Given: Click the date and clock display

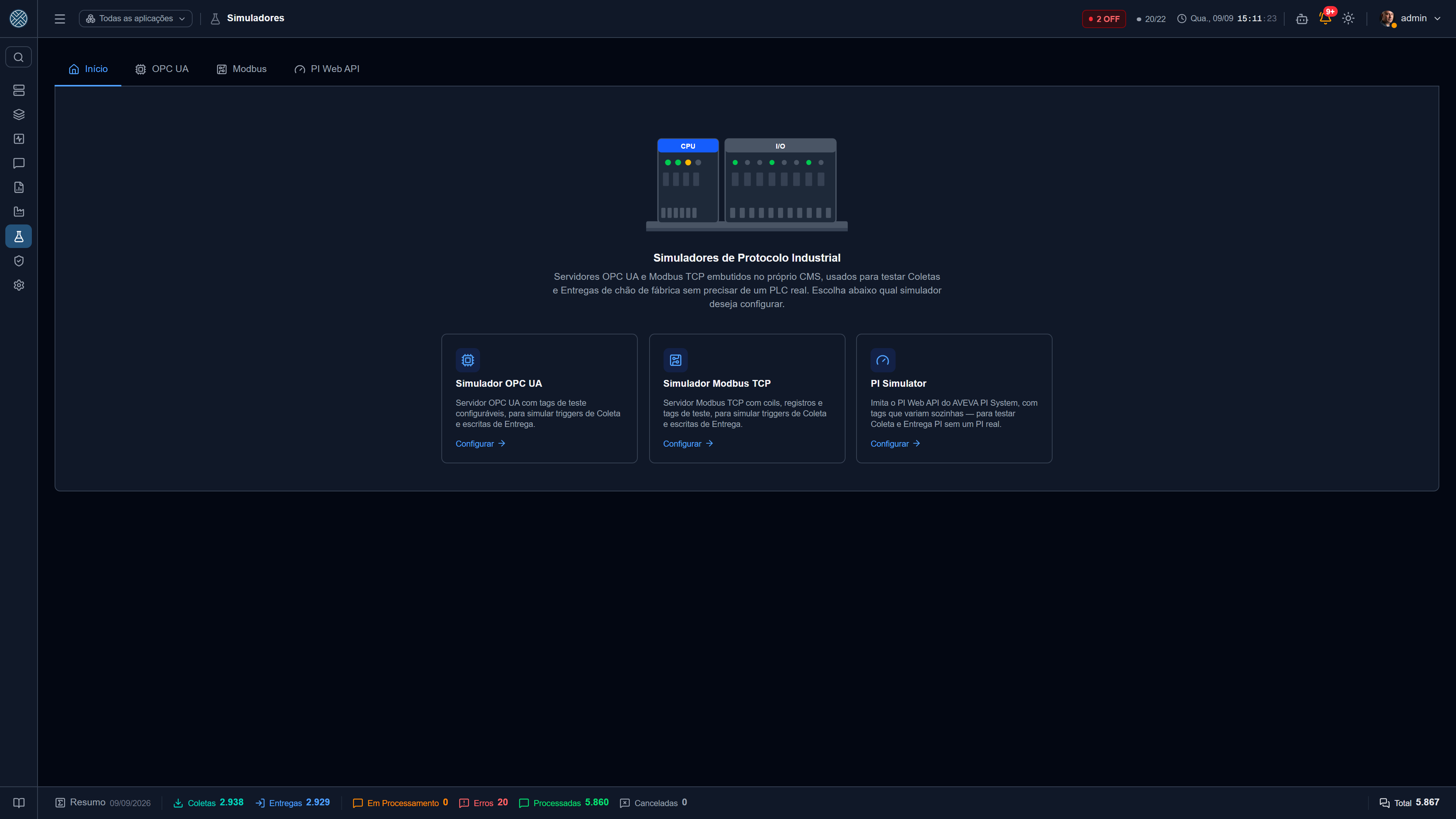Looking at the screenshot, I should click(x=1227, y=19).
